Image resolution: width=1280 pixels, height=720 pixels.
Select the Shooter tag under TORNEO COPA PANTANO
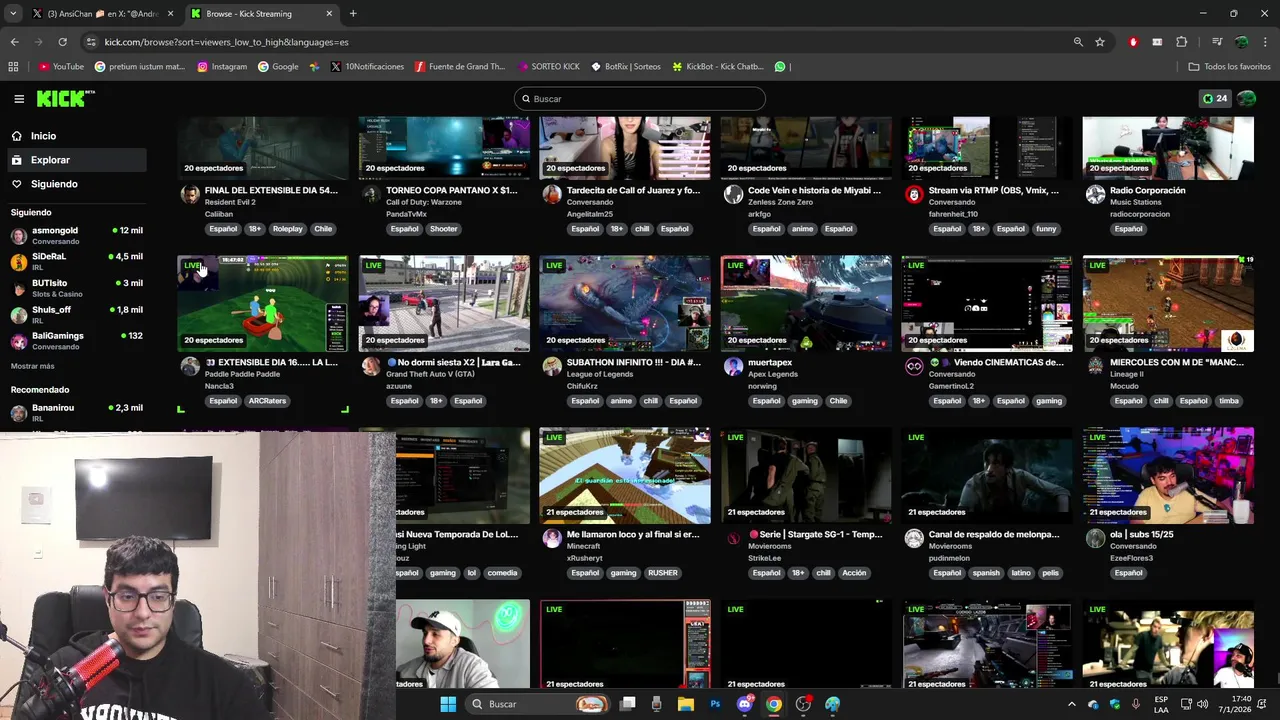[x=443, y=229]
